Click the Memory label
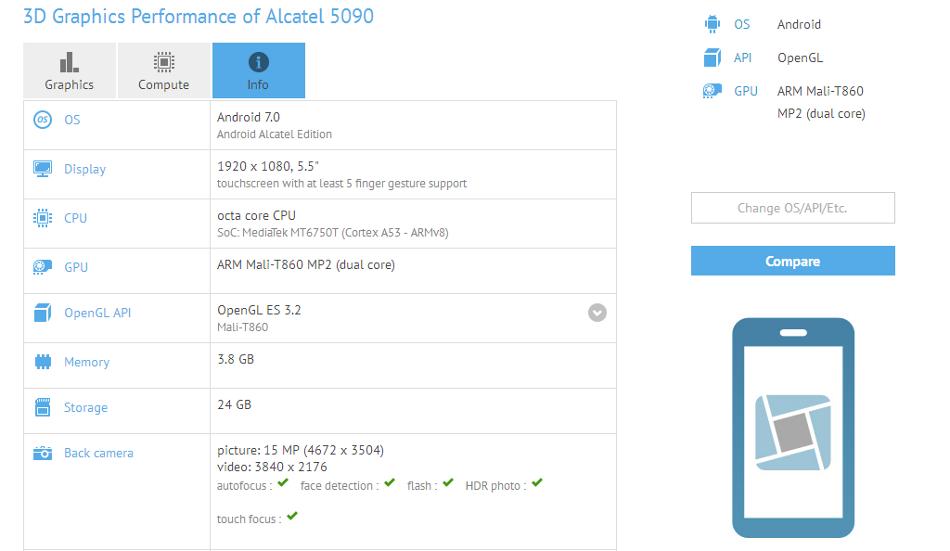 coord(87,362)
